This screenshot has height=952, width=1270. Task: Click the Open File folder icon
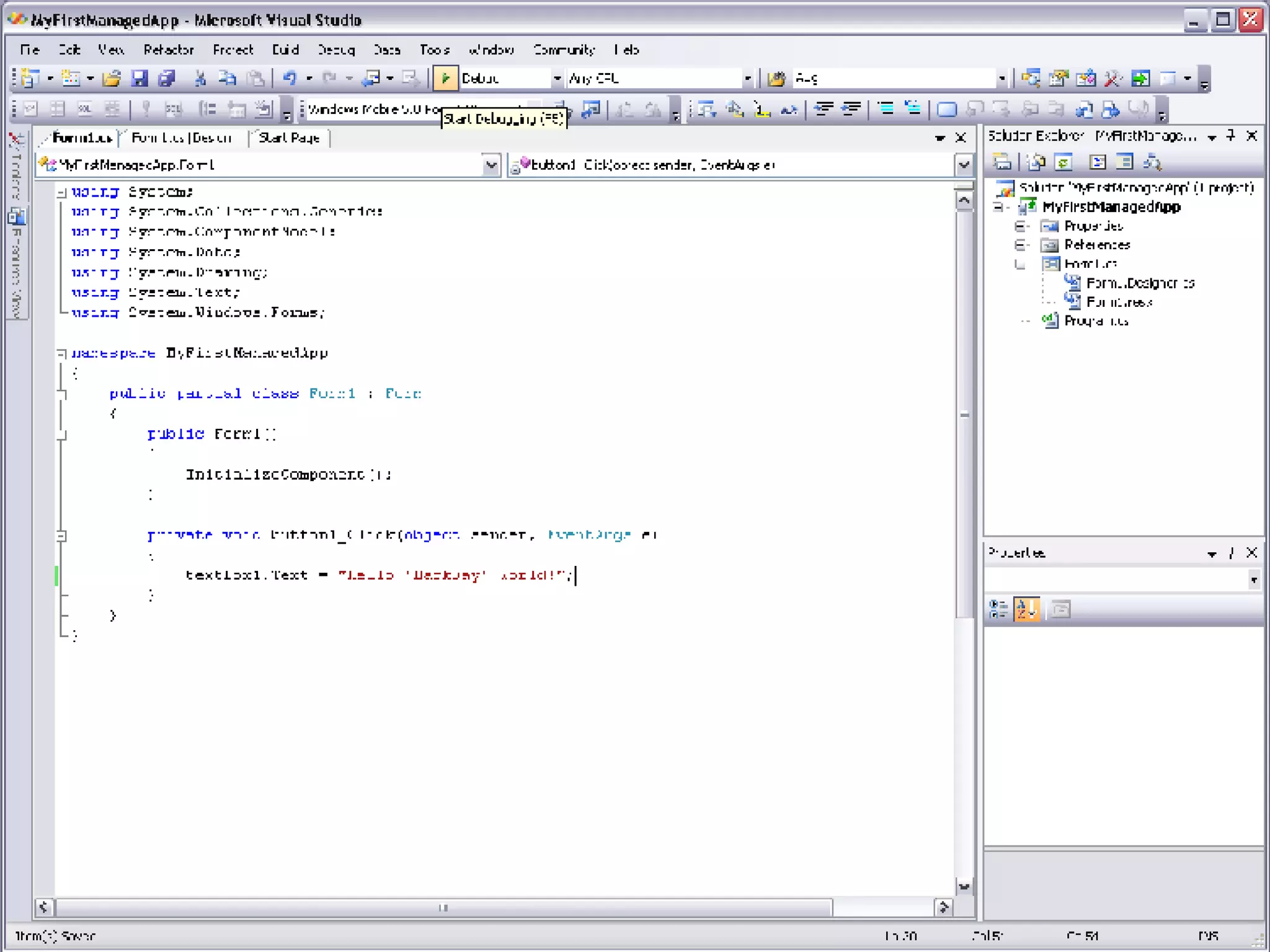112,79
